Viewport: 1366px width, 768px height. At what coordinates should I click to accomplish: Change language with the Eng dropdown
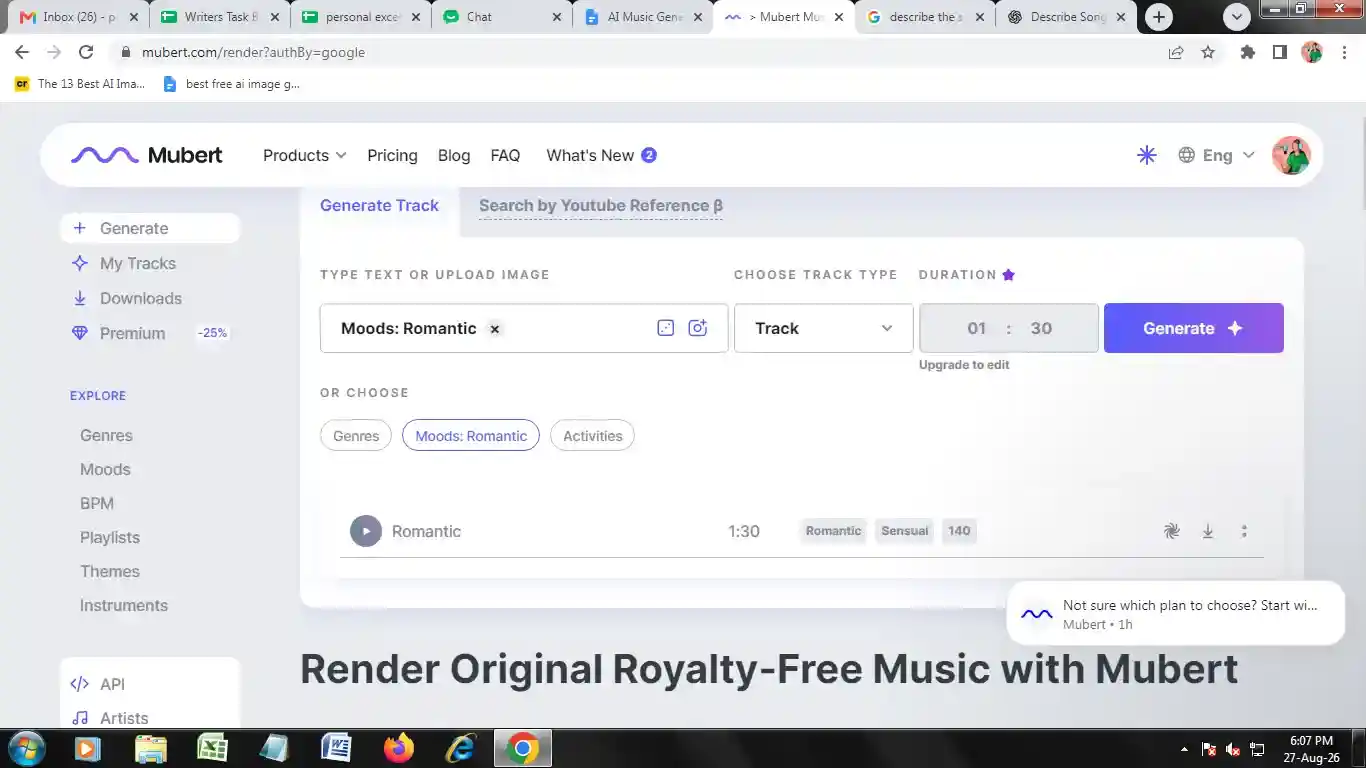(1216, 155)
